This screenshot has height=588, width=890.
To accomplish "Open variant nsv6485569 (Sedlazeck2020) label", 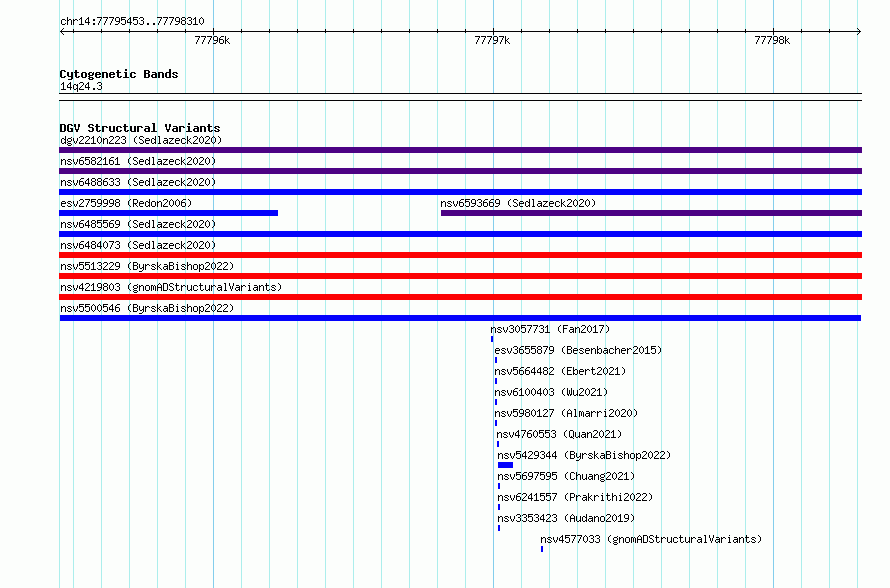I will coord(138,224).
